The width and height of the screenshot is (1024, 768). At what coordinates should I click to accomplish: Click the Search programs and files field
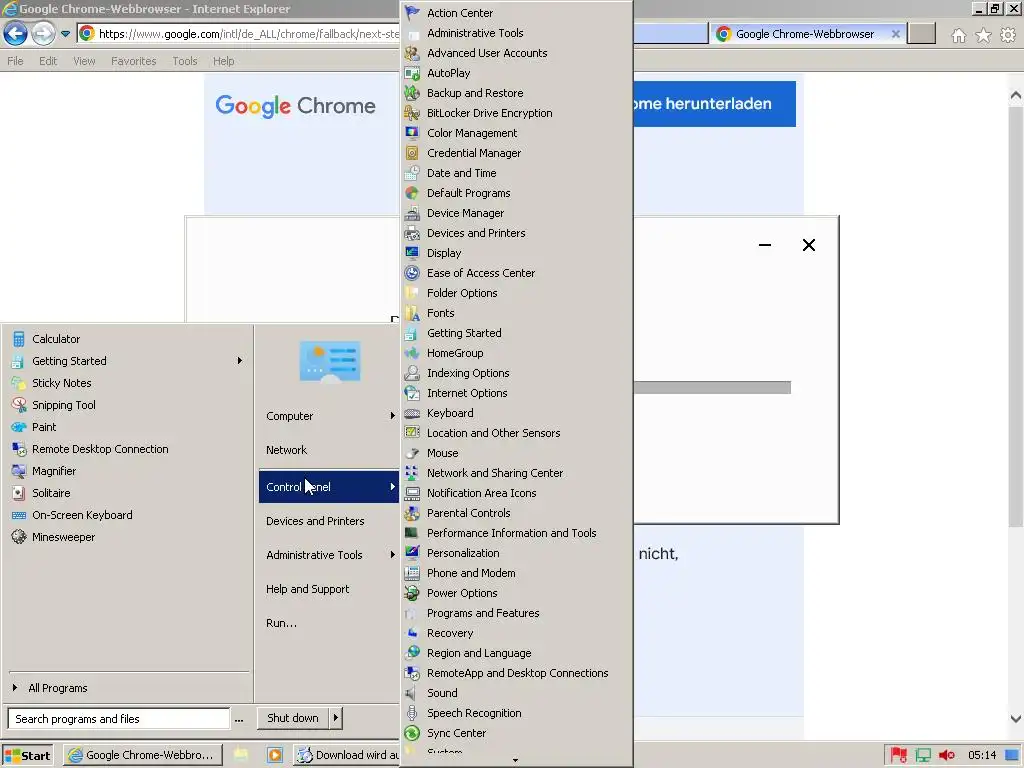(x=118, y=718)
